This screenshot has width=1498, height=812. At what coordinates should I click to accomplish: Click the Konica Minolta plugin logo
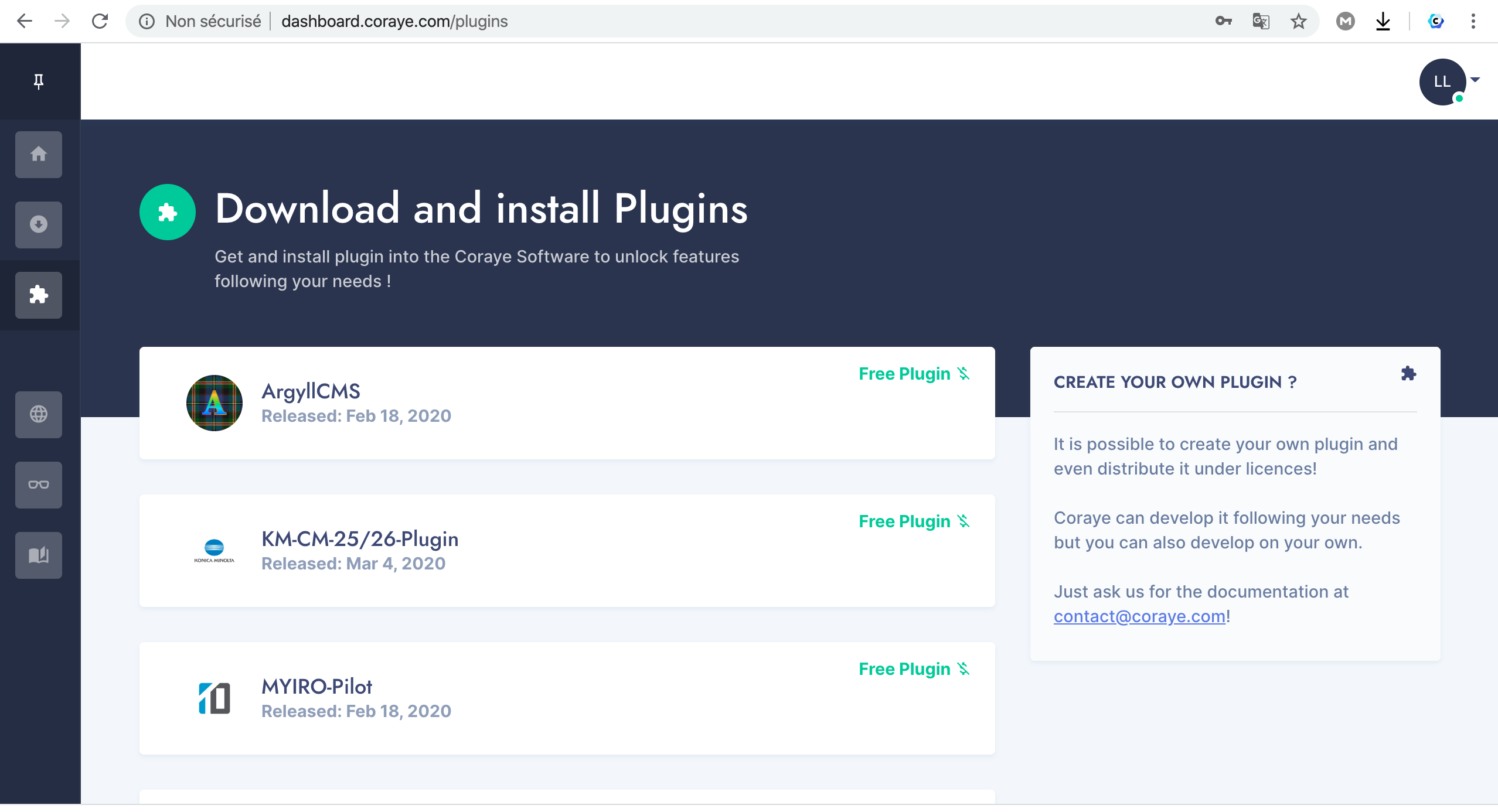point(215,551)
